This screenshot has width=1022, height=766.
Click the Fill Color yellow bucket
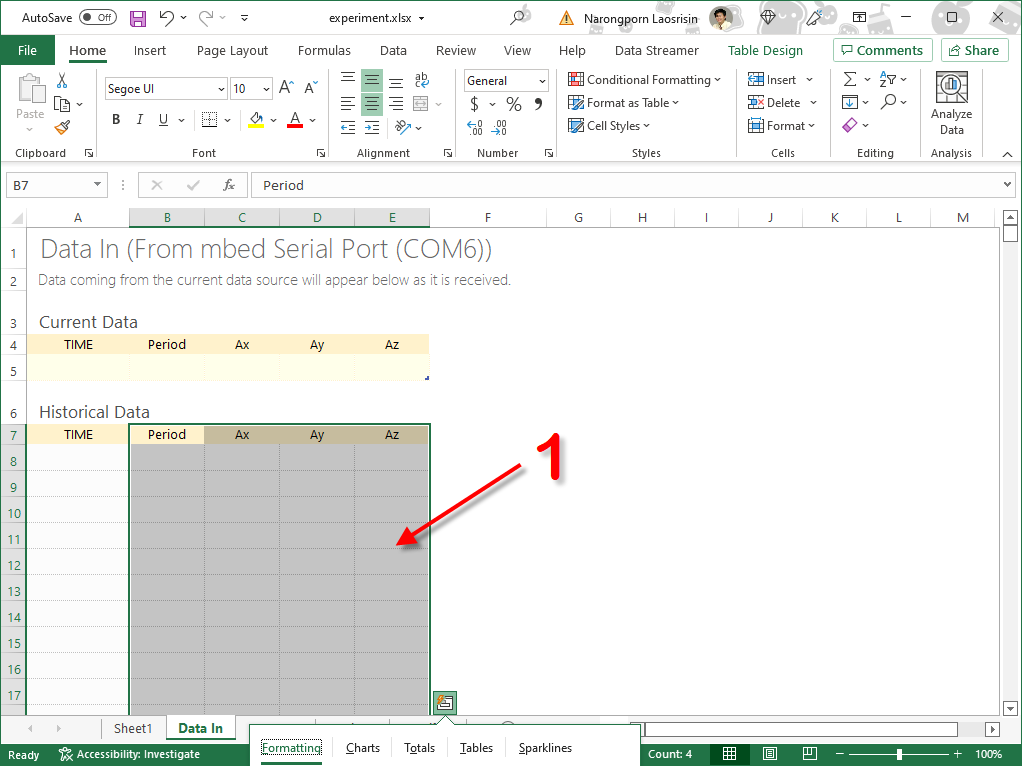(x=256, y=120)
